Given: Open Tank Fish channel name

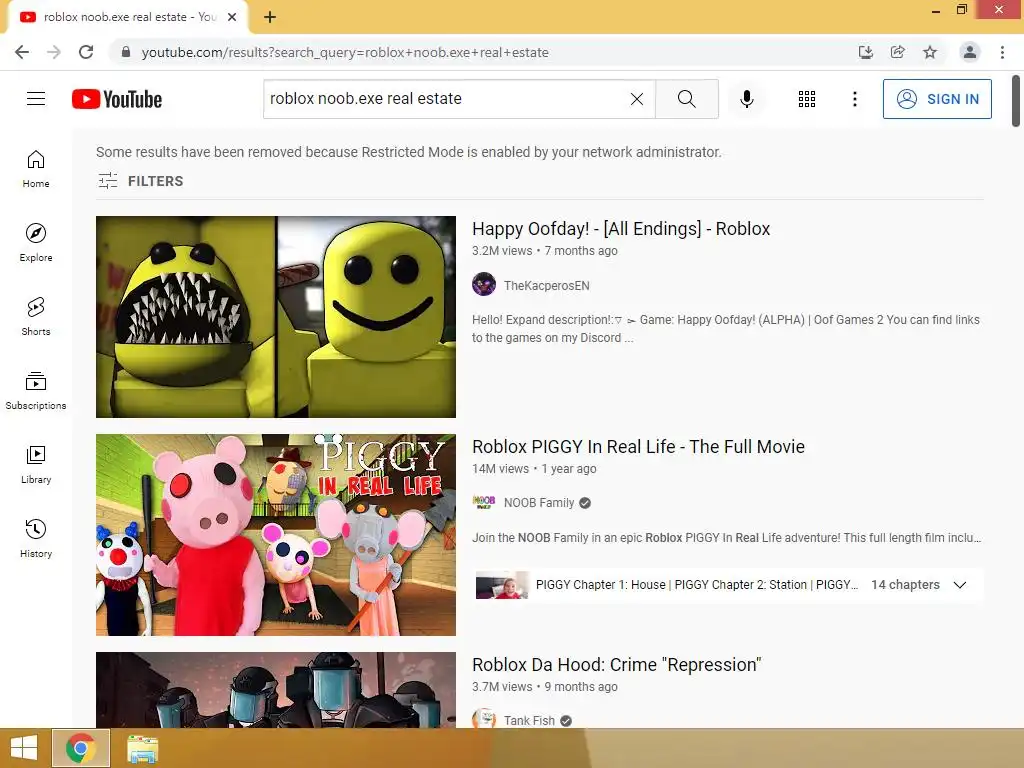Looking at the screenshot, I should (x=529, y=720).
